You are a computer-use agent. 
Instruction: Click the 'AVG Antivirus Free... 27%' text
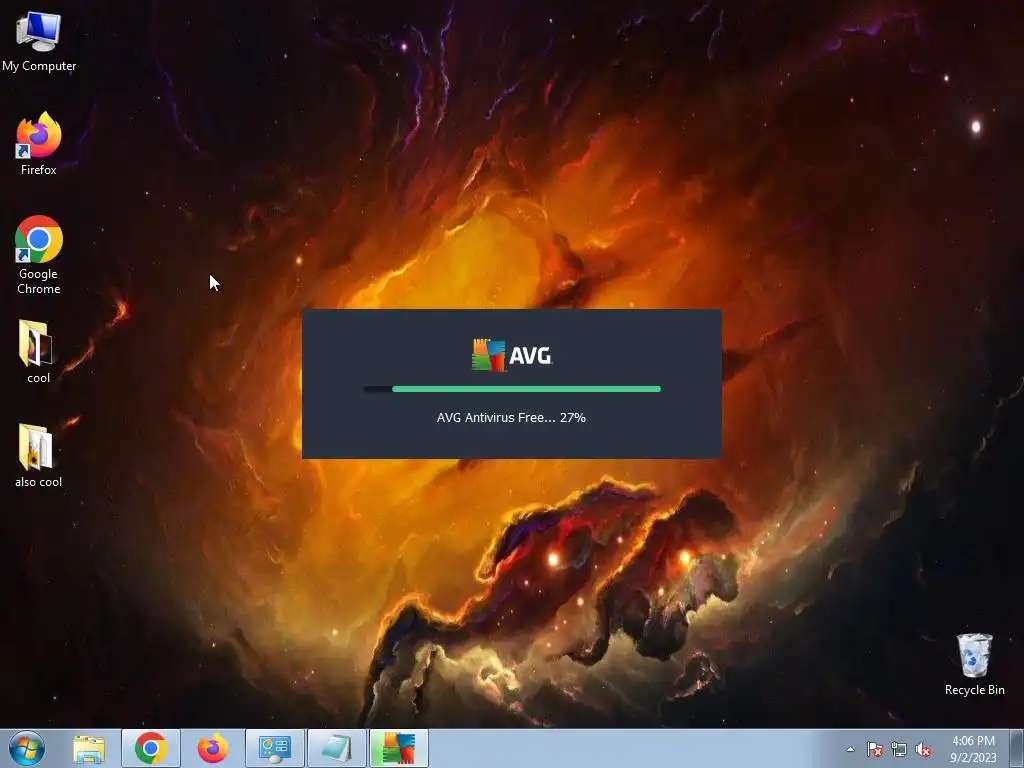click(x=511, y=418)
